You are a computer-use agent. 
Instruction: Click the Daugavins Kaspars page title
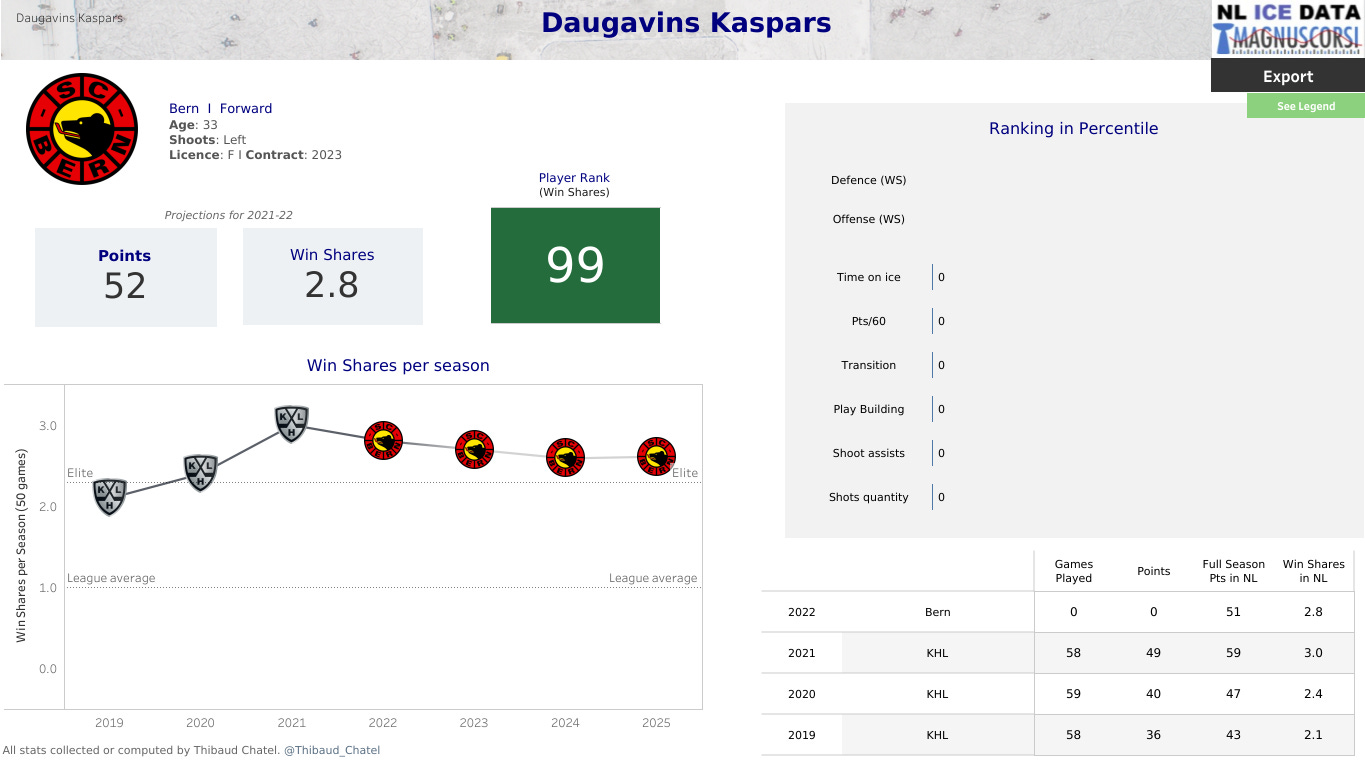coord(686,23)
